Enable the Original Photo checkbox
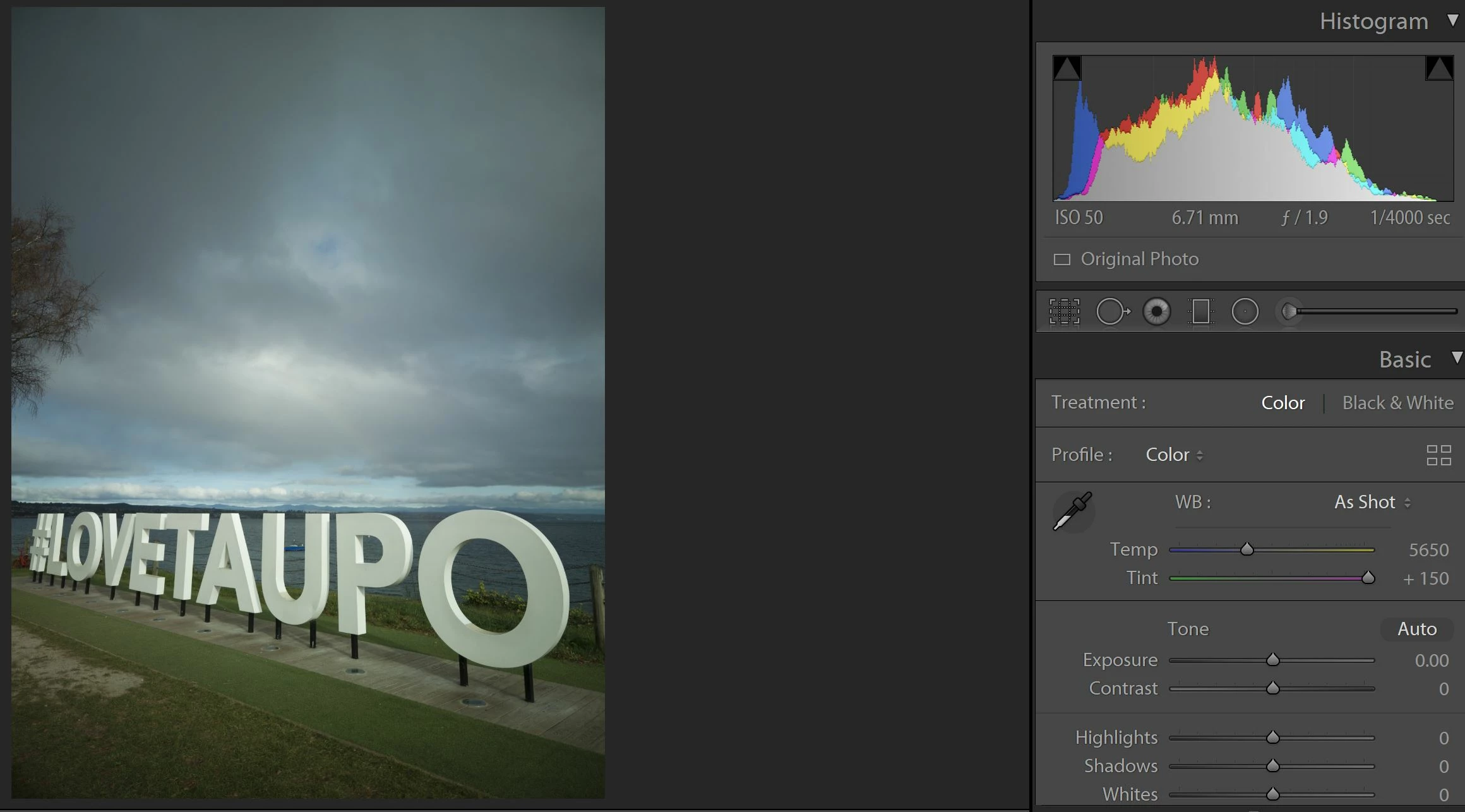The height and width of the screenshot is (812, 1465). coord(1062,260)
